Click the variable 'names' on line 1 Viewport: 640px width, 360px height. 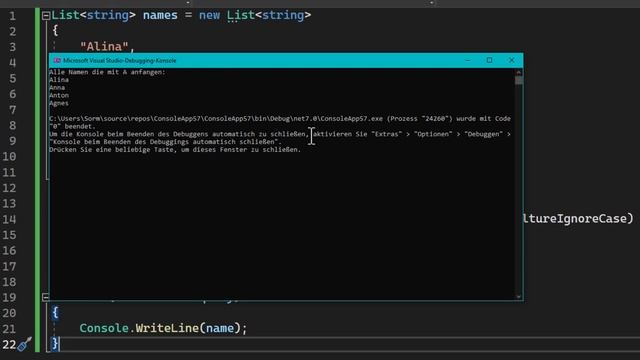[160, 15]
